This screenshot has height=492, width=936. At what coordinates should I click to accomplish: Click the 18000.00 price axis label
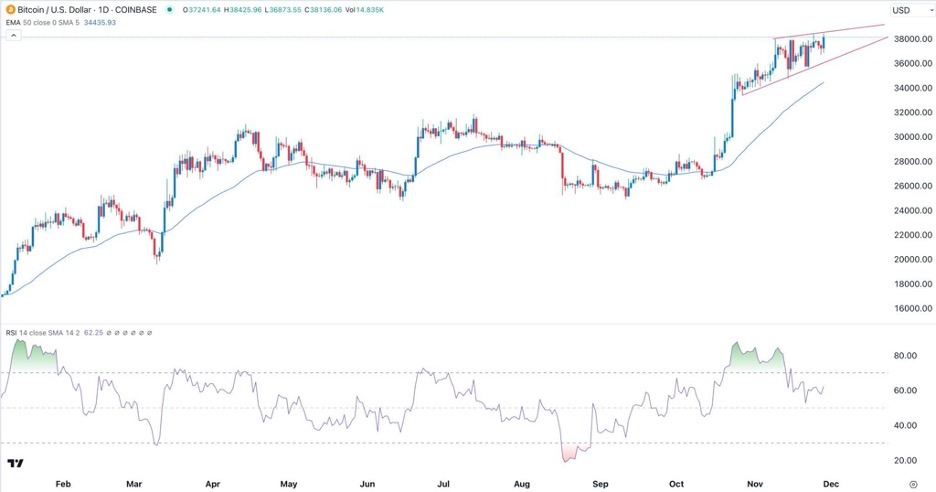click(913, 284)
